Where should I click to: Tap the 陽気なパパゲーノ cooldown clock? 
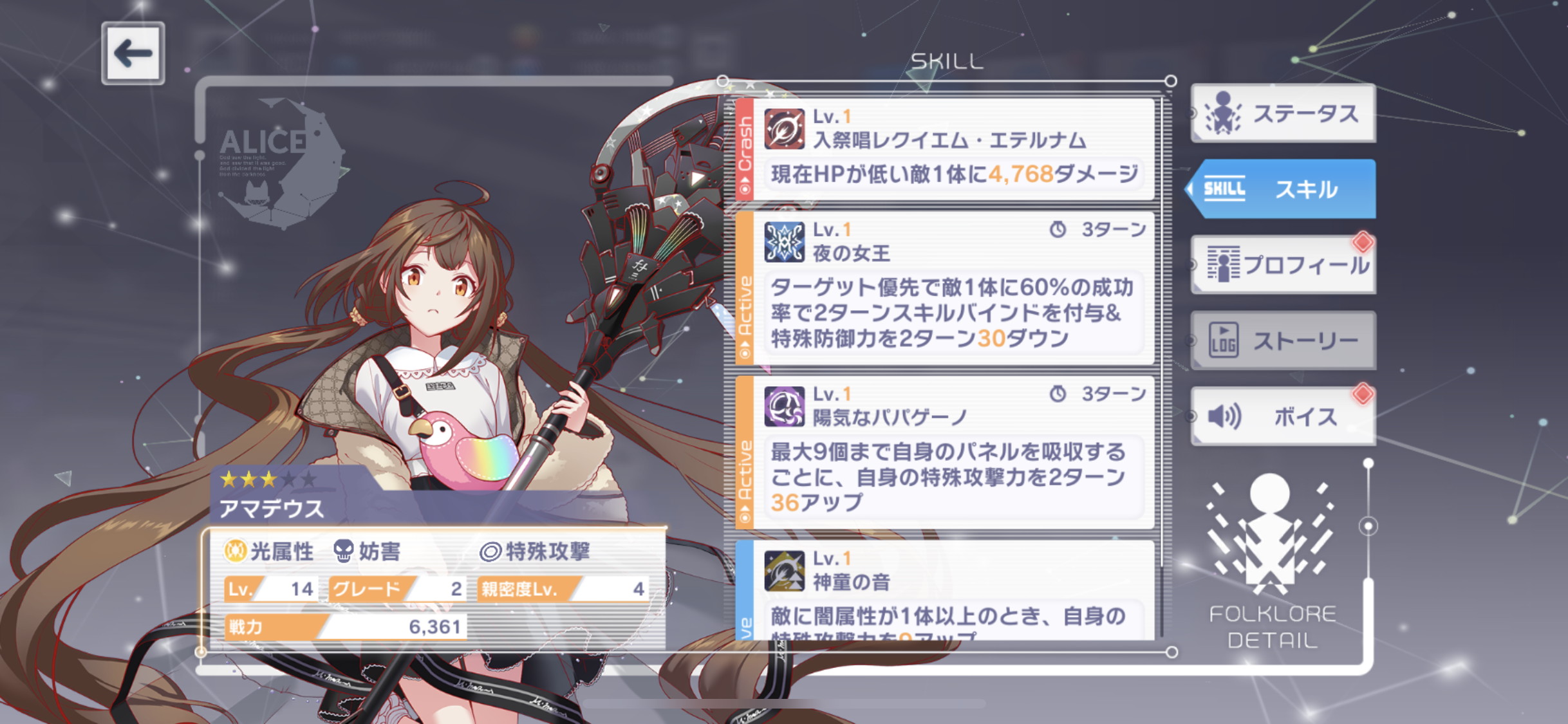(x=1058, y=393)
